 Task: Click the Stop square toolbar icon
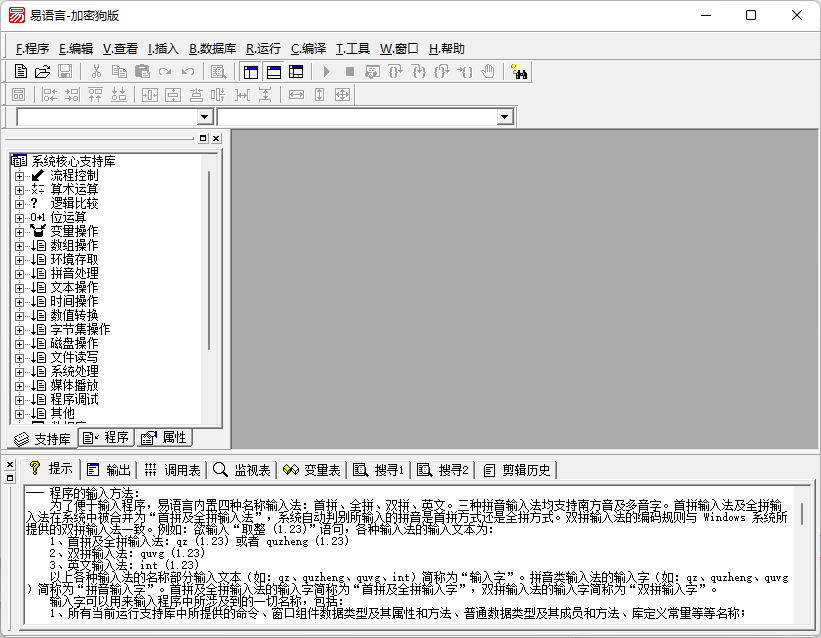[x=349, y=71]
